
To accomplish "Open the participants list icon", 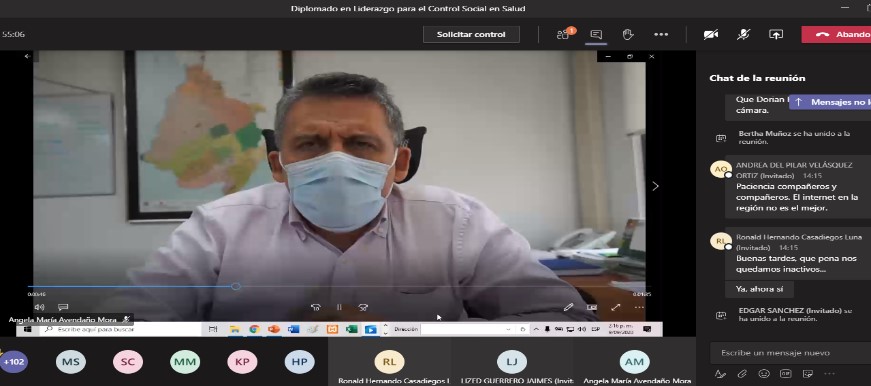I will 564,34.
